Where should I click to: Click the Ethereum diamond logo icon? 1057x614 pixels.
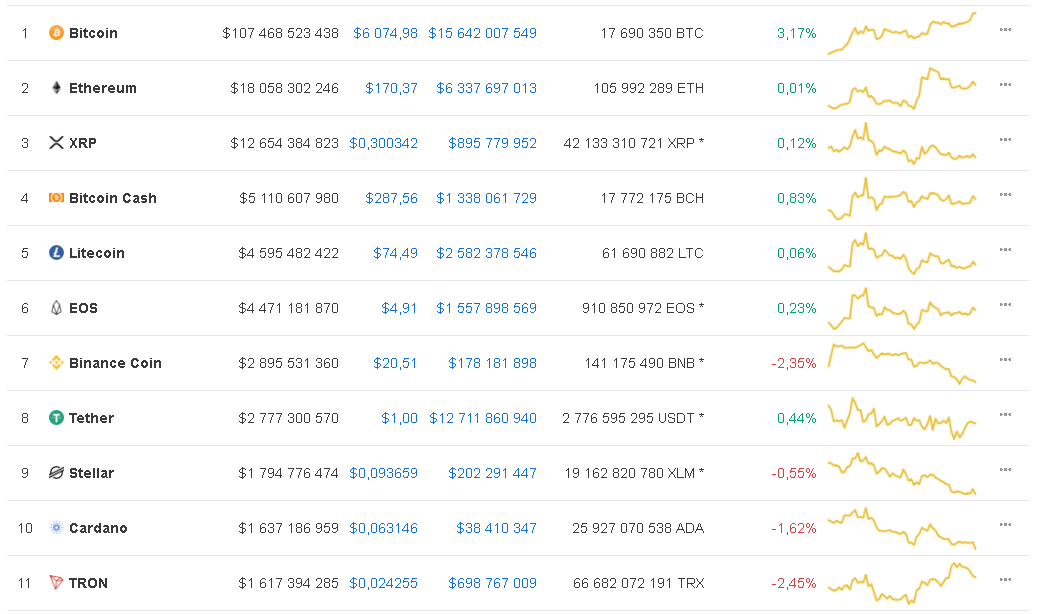(x=56, y=88)
